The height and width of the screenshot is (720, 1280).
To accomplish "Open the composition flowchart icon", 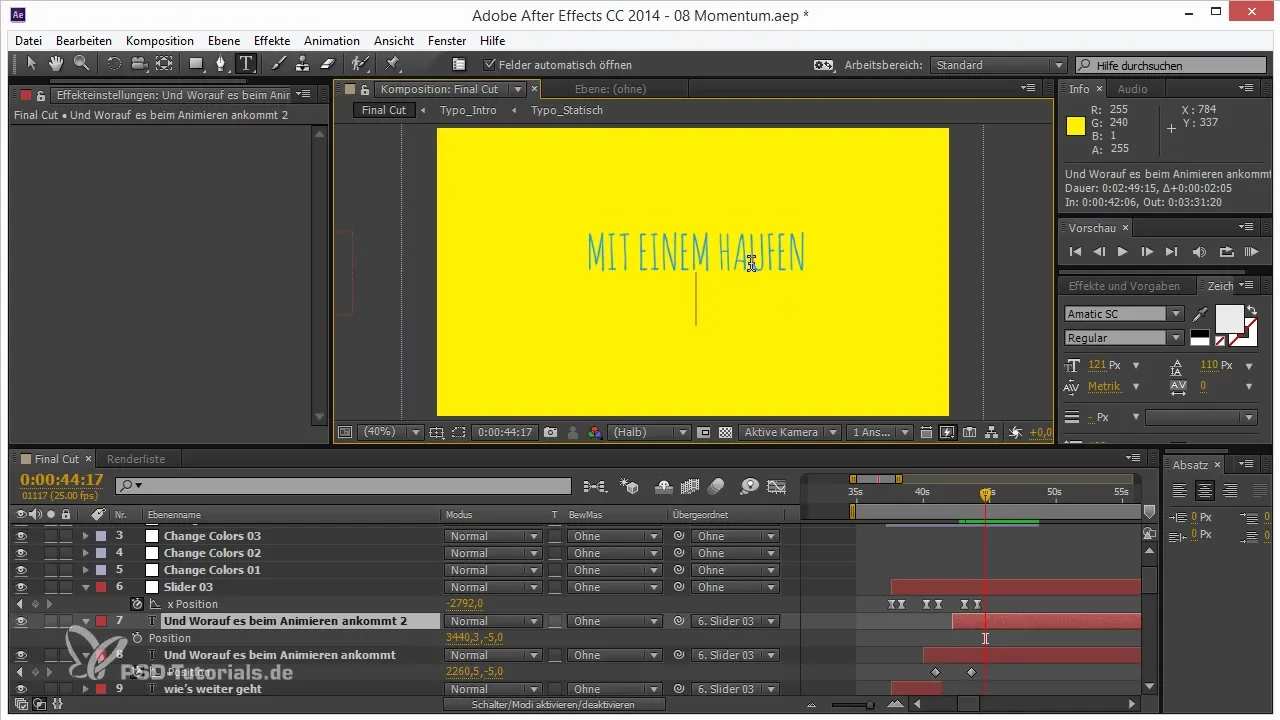I will click(992, 433).
